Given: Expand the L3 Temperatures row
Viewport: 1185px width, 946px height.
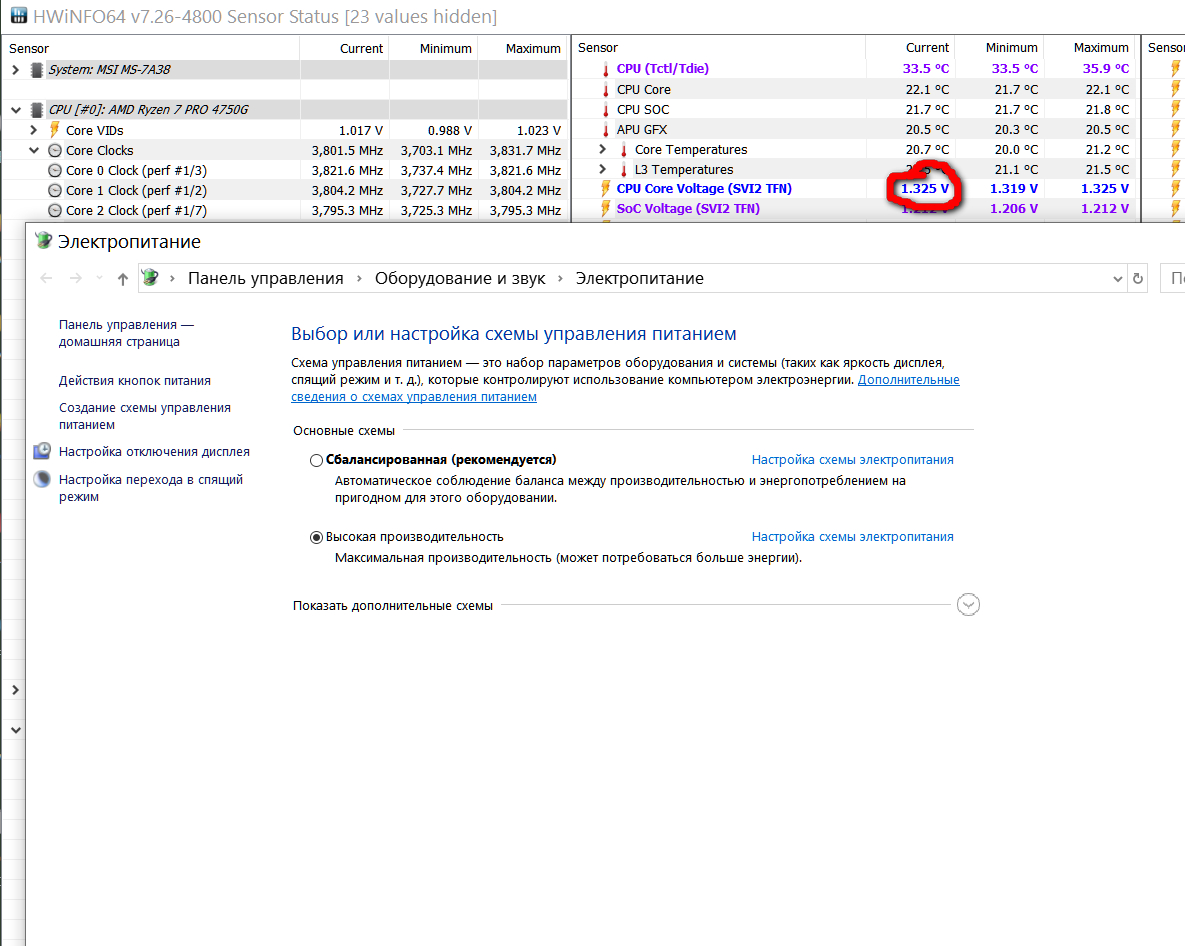Looking at the screenshot, I should (602, 169).
